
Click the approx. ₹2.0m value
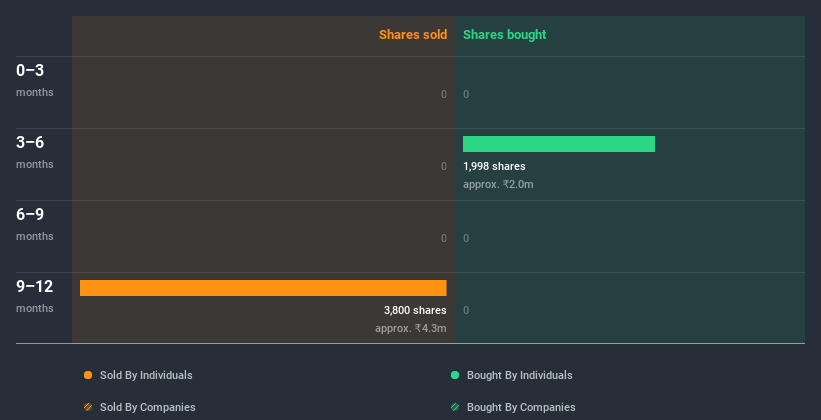[x=498, y=184]
